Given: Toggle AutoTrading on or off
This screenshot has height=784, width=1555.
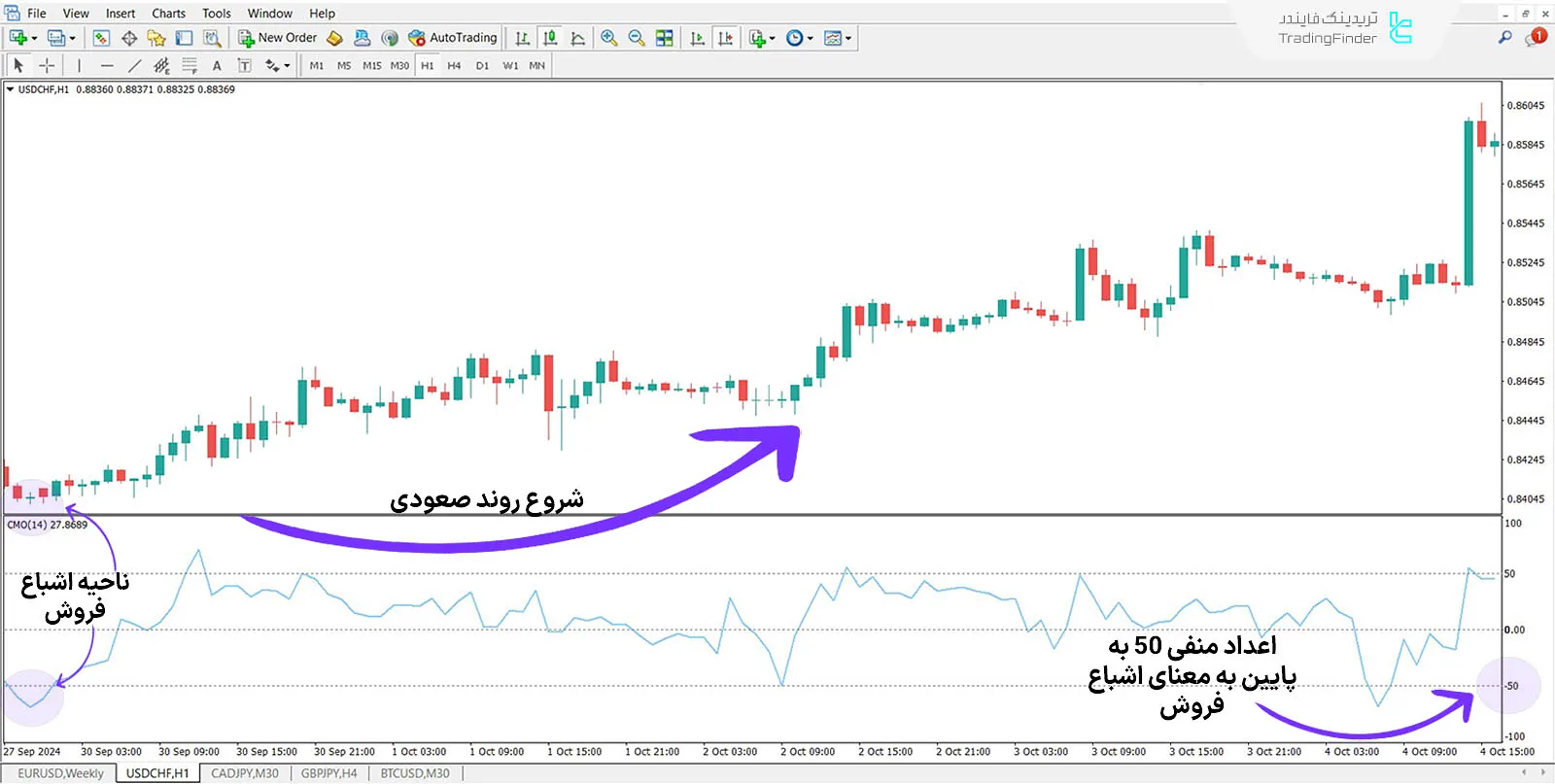Looking at the screenshot, I should [453, 38].
